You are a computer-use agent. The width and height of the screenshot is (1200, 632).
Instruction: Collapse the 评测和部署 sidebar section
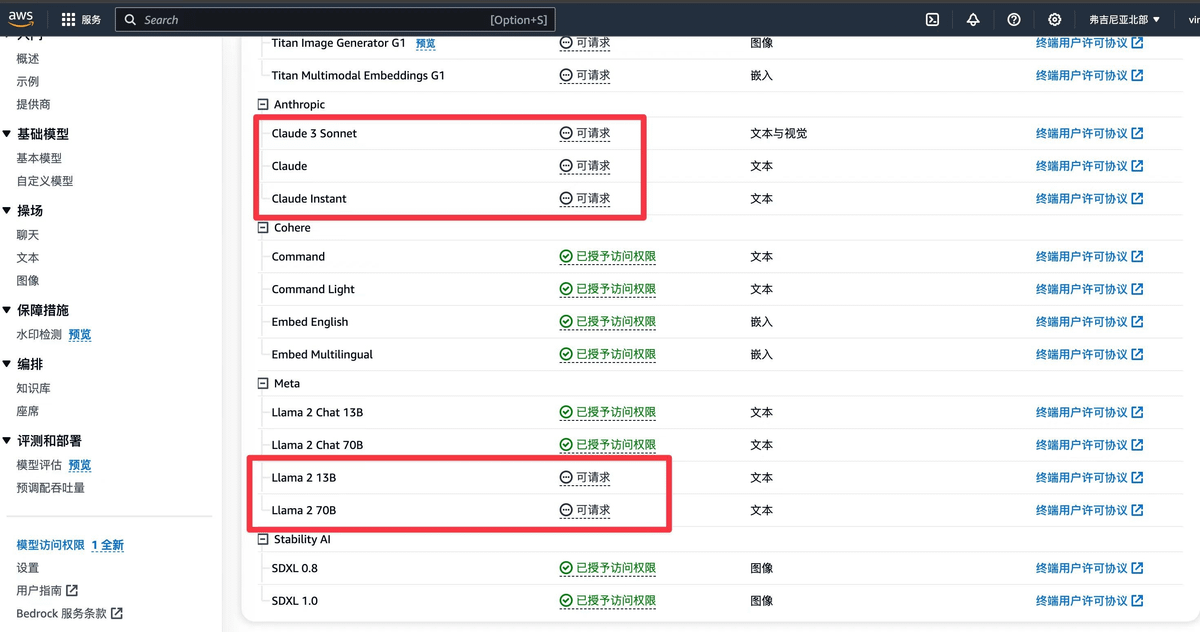click(7, 441)
